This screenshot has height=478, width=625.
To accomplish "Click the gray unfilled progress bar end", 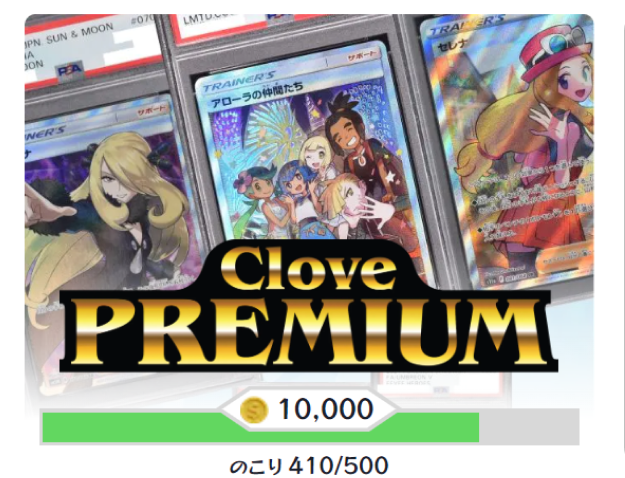I will pyautogui.click(x=529, y=427).
